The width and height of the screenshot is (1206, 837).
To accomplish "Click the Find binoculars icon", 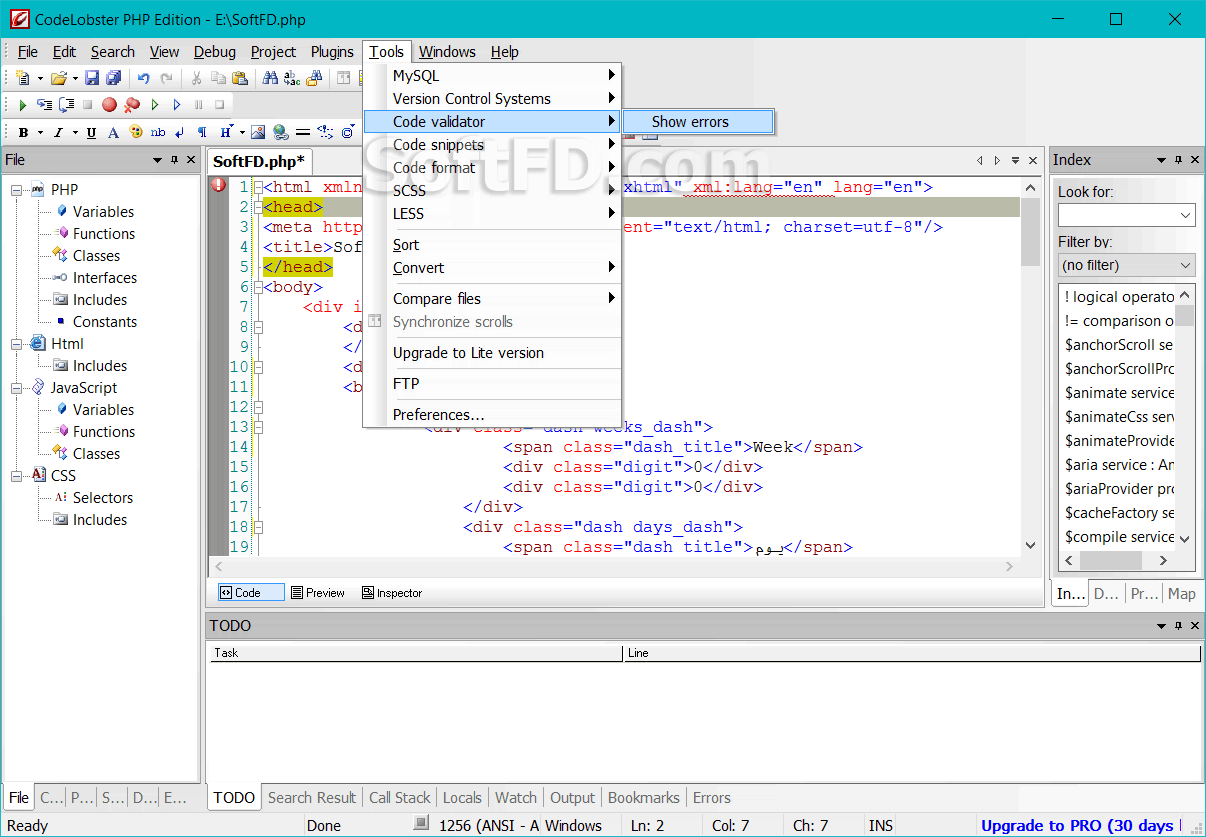I will click(x=270, y=78).
